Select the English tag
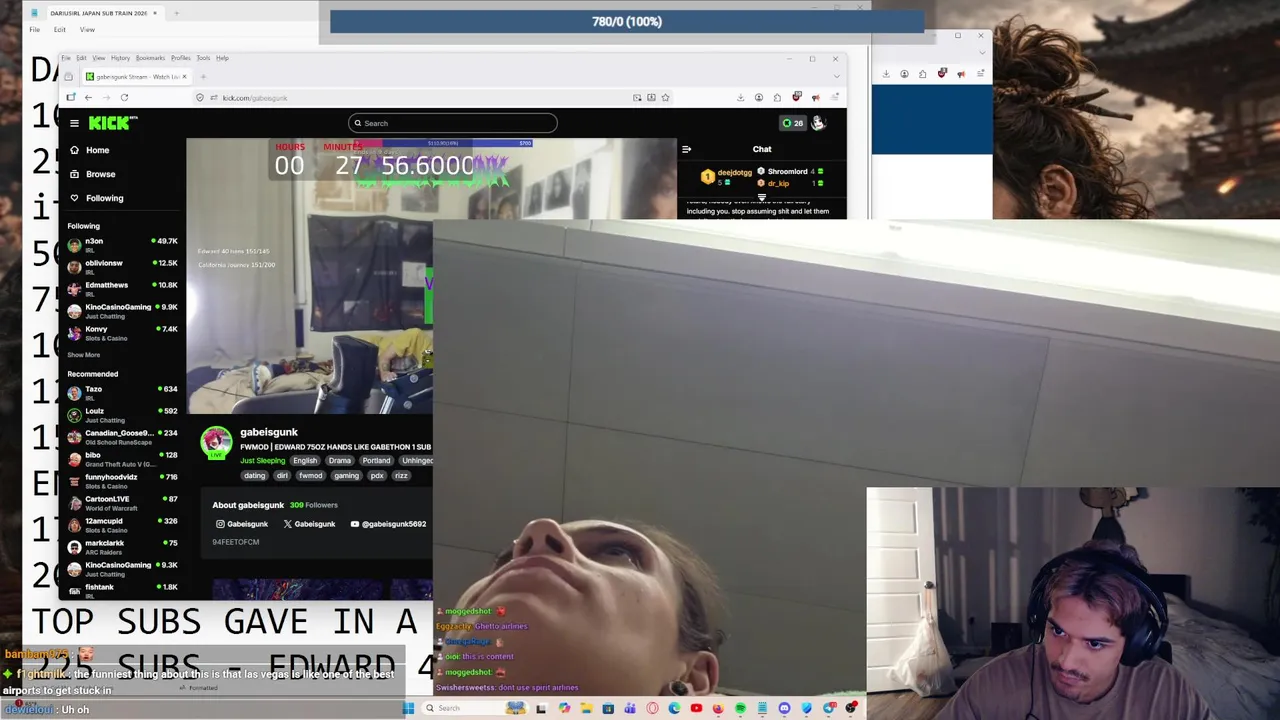Image resolution: width=1280 pixels, height=720 pixels. (x=305, y=461)
